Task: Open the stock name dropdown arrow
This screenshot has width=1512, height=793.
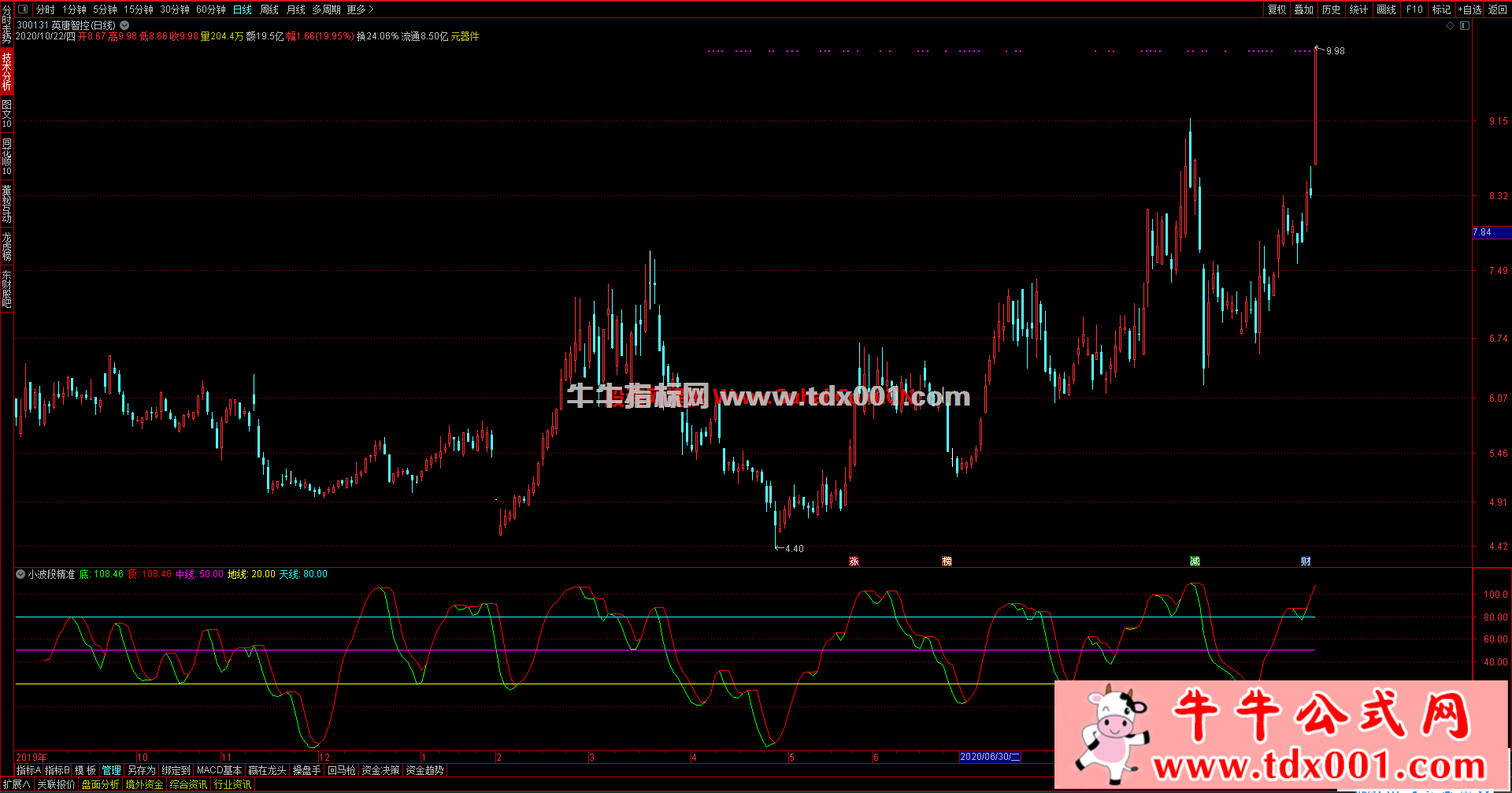Action: pos(124,25)
